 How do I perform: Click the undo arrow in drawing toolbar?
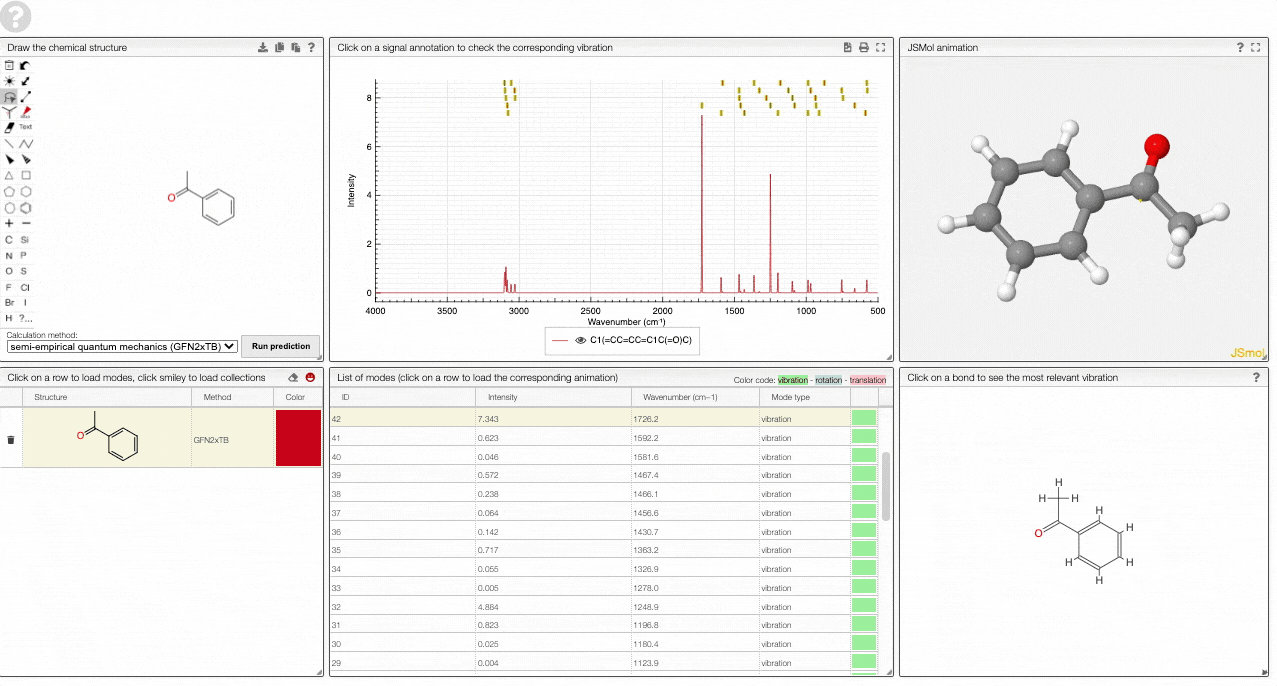[x=26, y=65]
